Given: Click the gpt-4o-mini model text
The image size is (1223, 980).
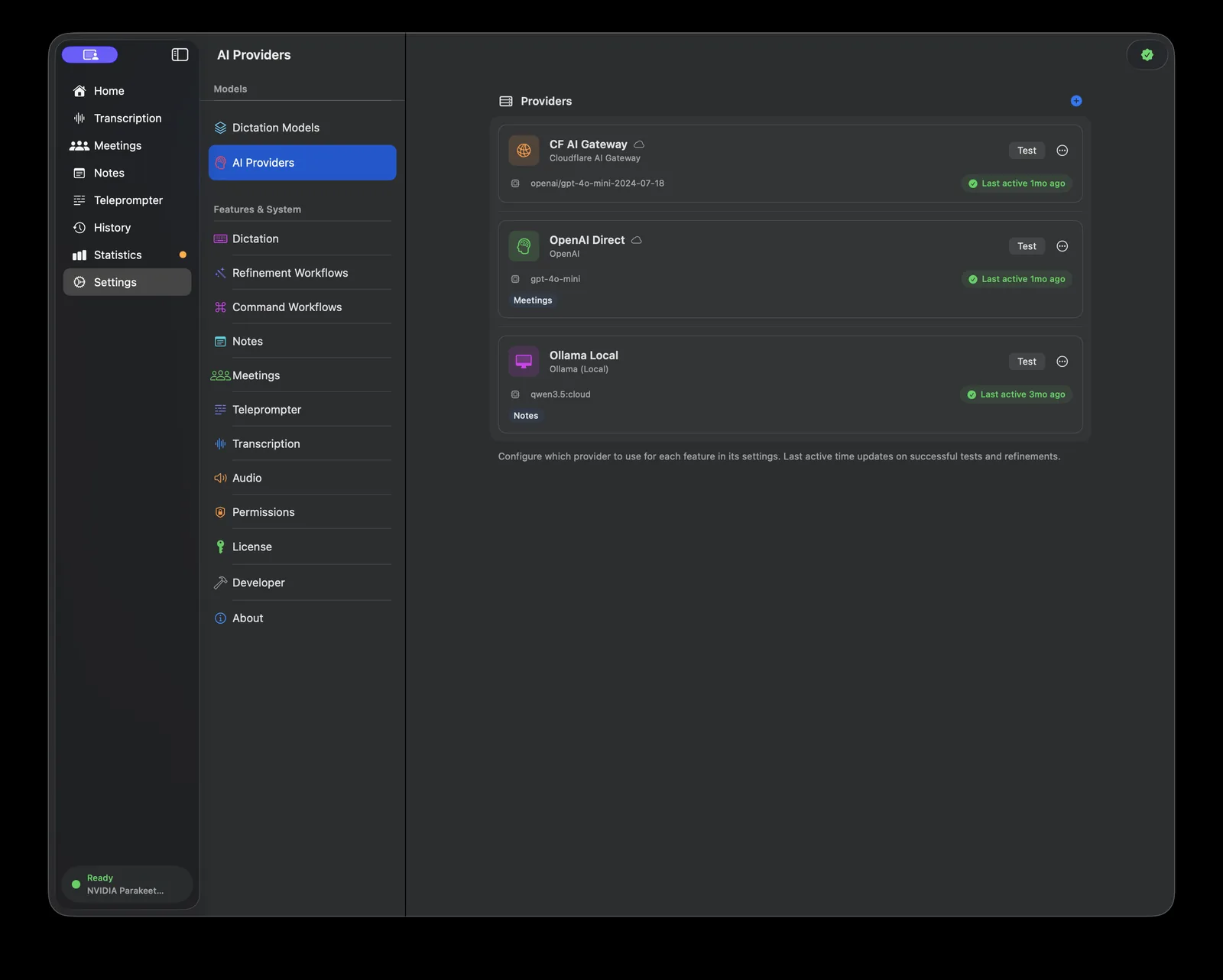Looking at the screenshot, I should pos(555,279).
